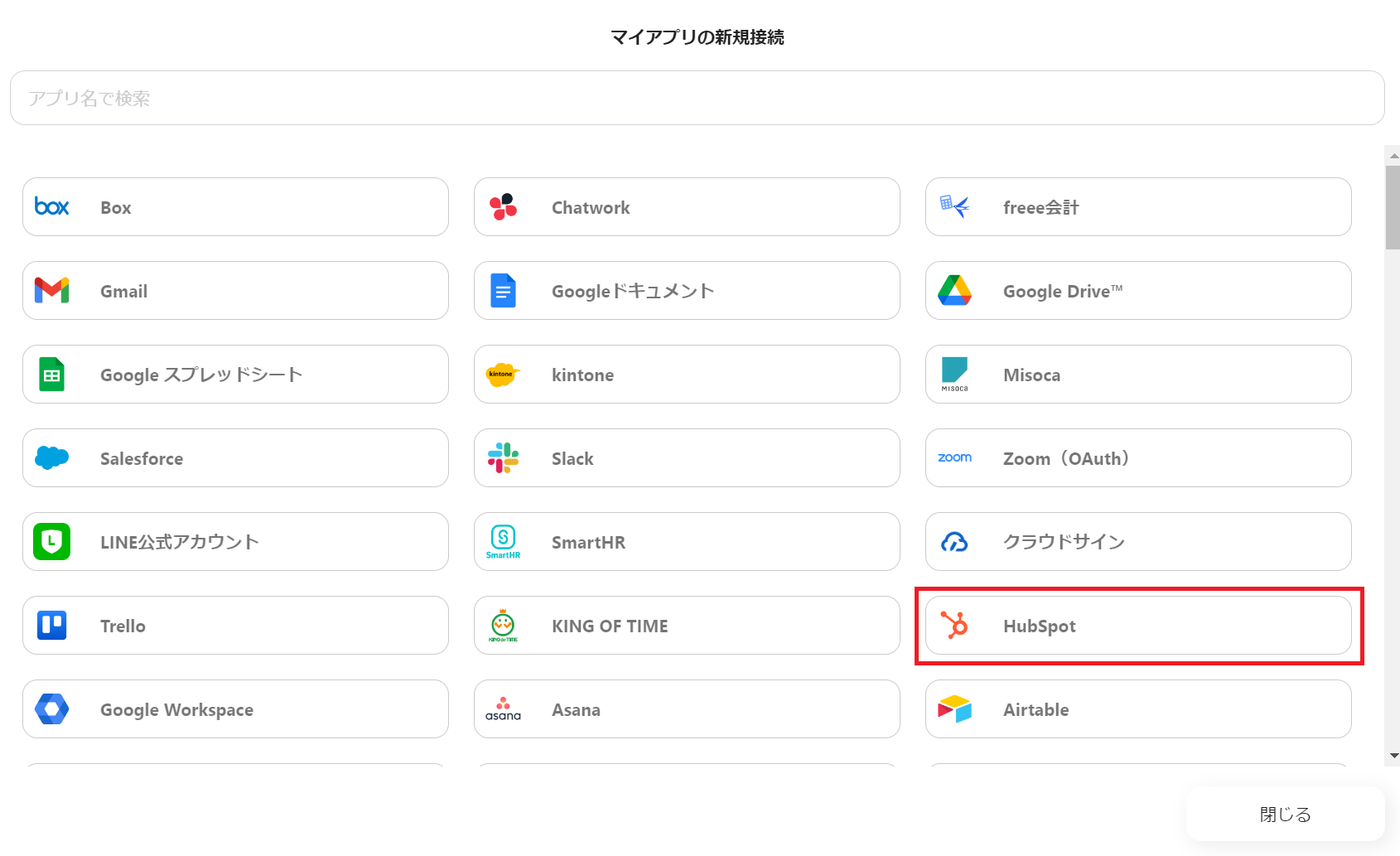Viewport: 1400px width, 856px height.
Task: Select the Airtable app label
Action: coord(1036,710)
